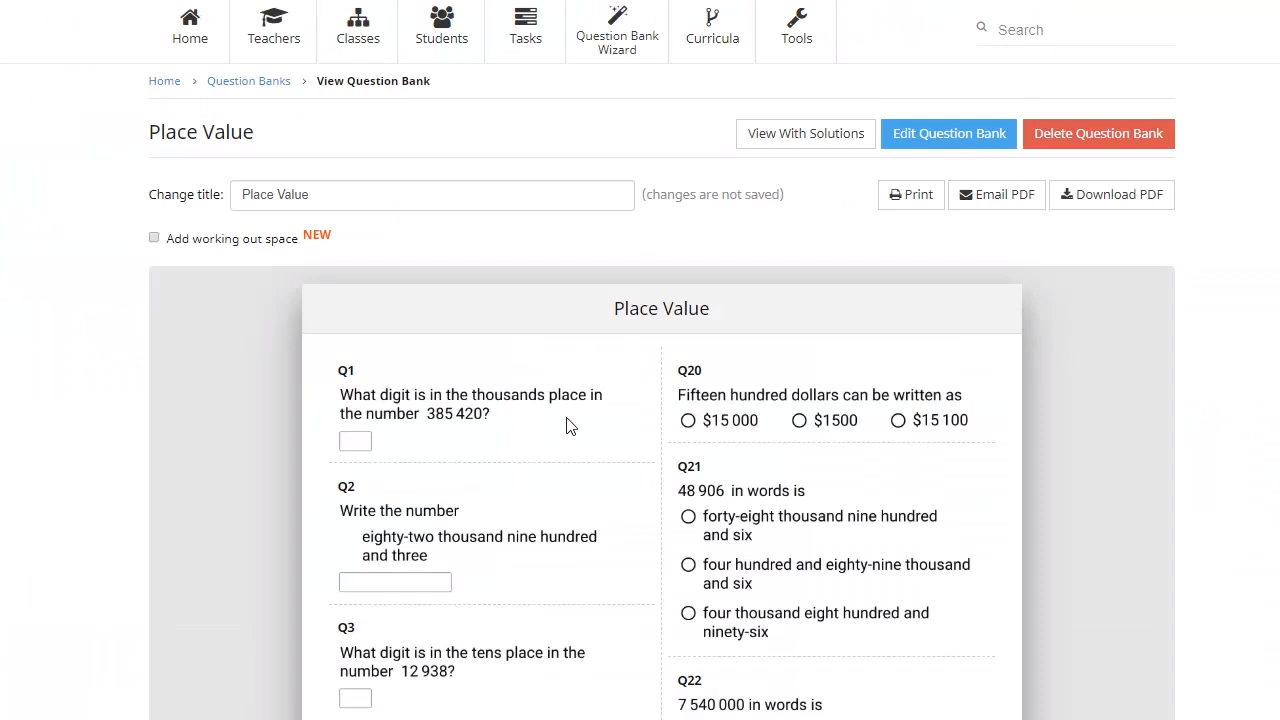
Task: Enable the Add working out space checkbox
Action: pos(154,237)
